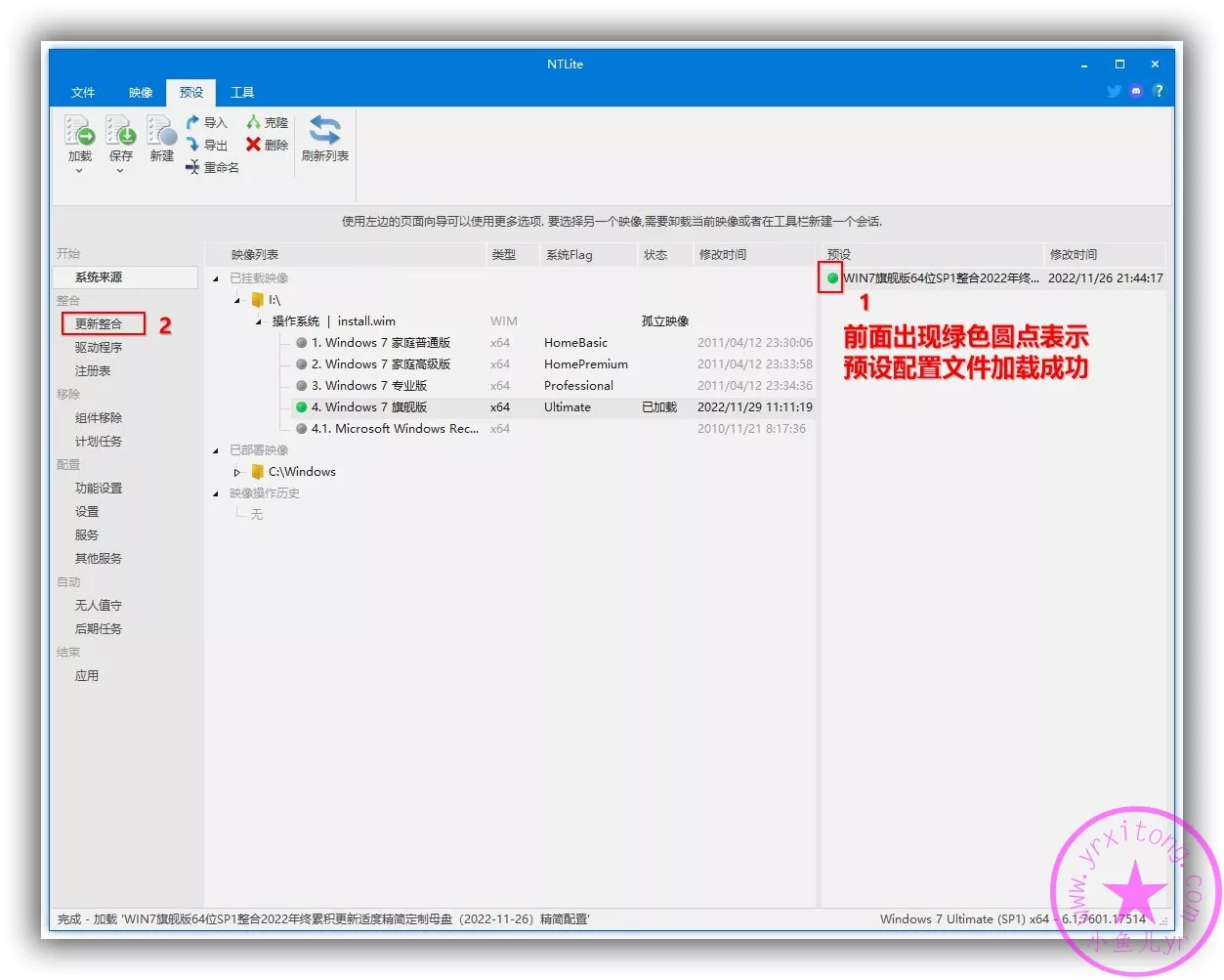The image size is (1224, 980).
Task: Open the 后期任务 sidebar page
Action: 99,629
